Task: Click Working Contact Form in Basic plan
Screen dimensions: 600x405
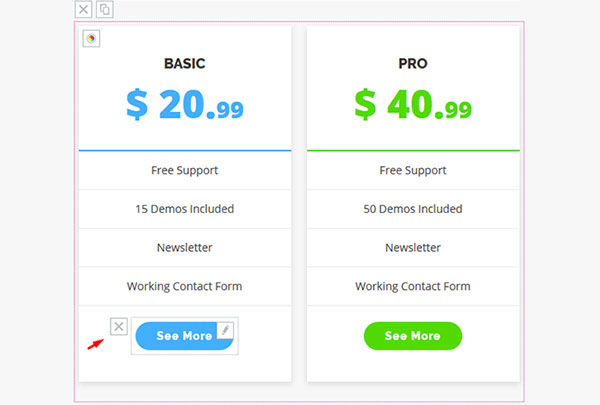Action: (184, 286)
